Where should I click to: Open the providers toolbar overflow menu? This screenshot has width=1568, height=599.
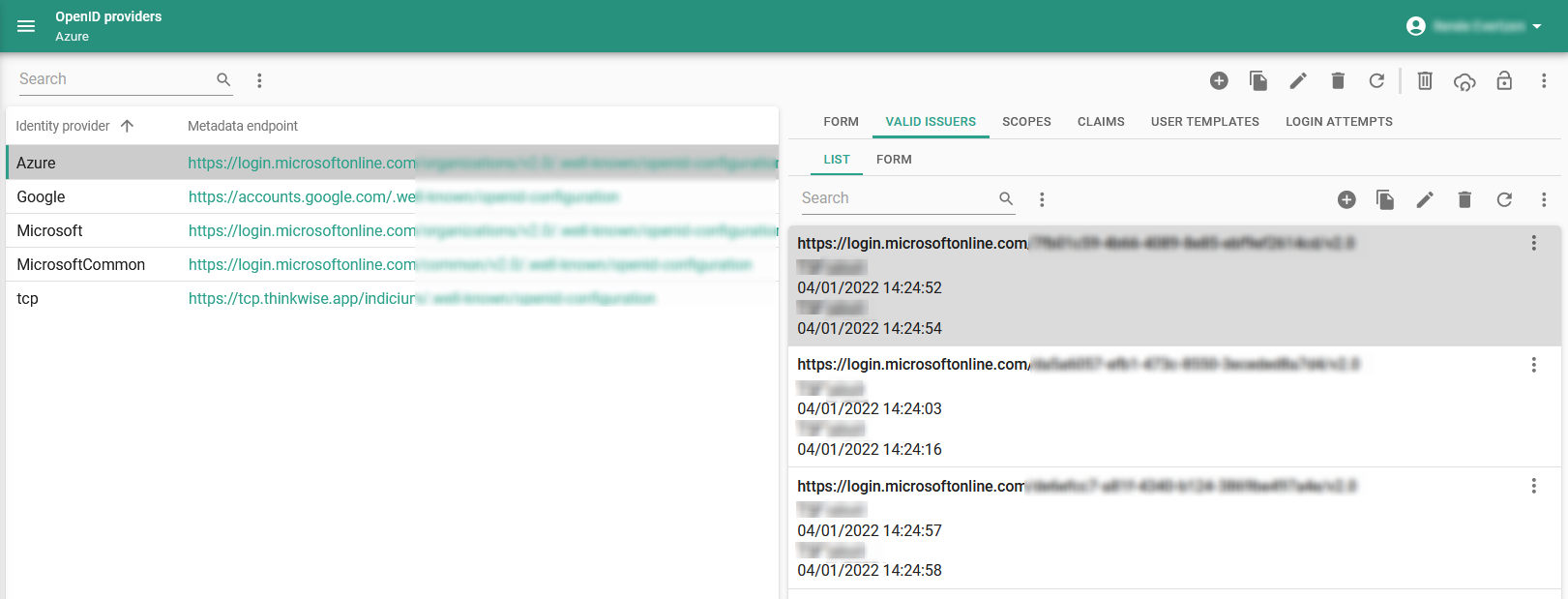pyautogui.click(x=1544, y=80)
